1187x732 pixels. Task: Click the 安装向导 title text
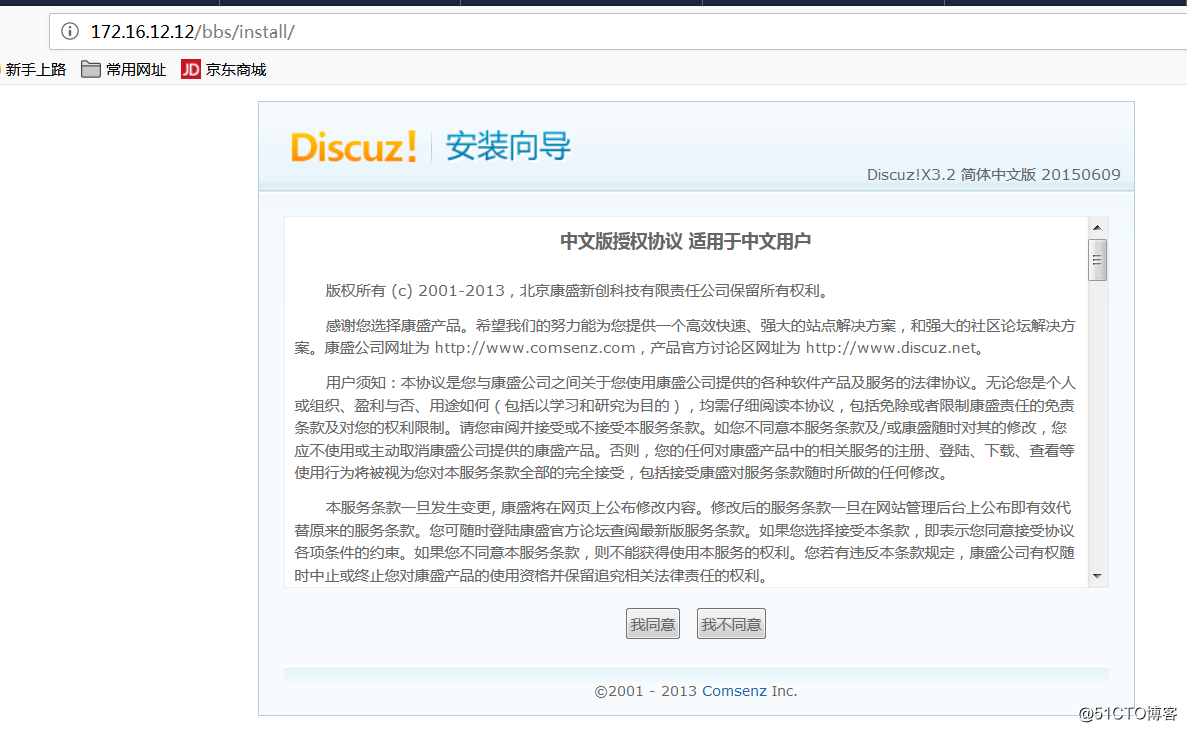point(508,146)
